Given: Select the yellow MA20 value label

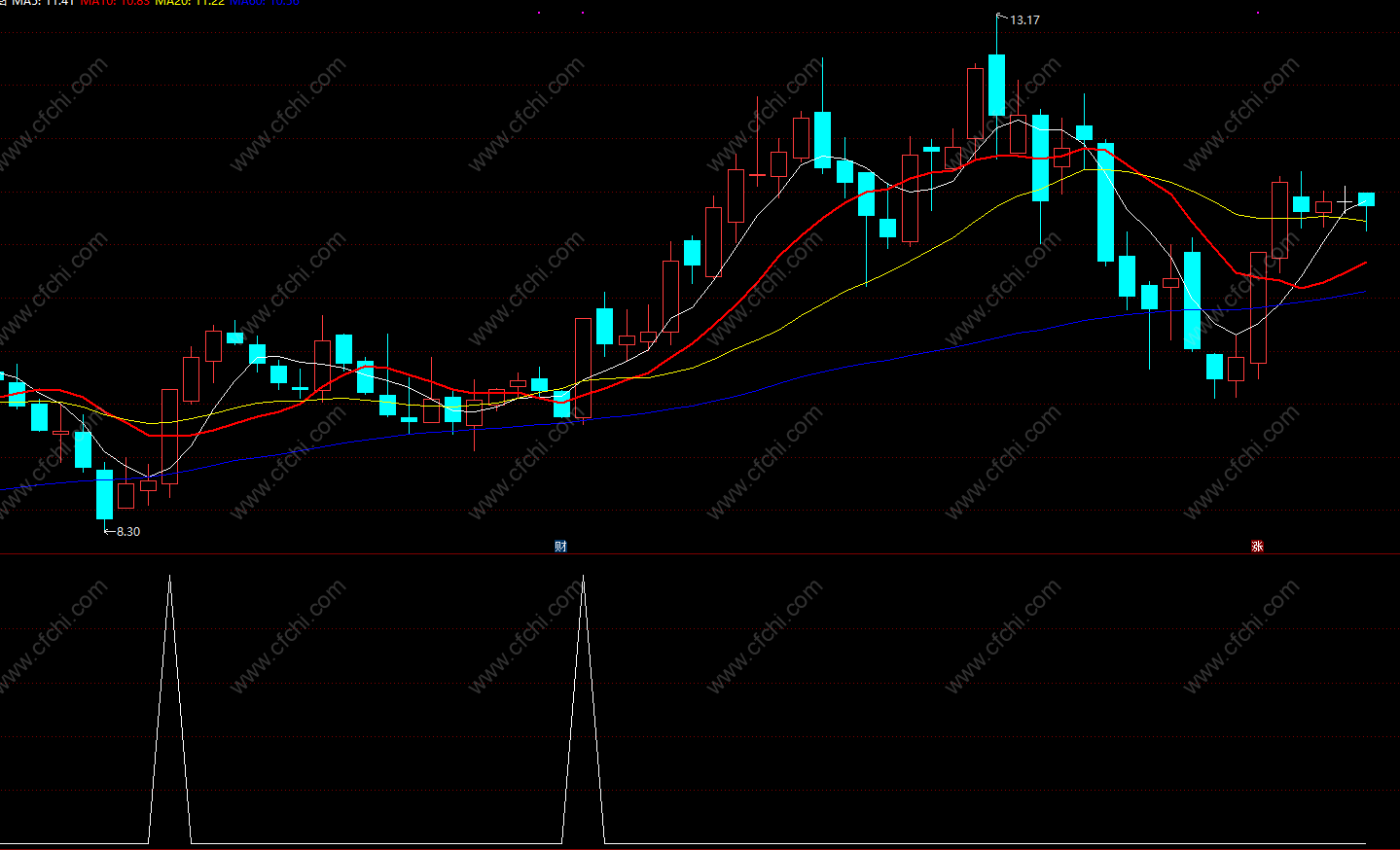Looking at the screenshot, I should [190, 2].
